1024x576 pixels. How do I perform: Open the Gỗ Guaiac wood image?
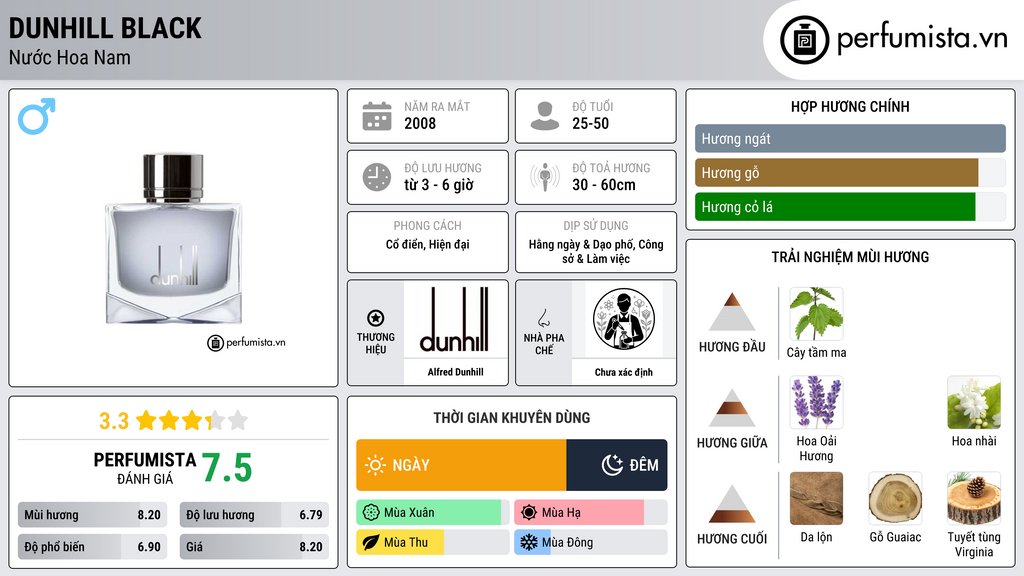tap(895, 498)
